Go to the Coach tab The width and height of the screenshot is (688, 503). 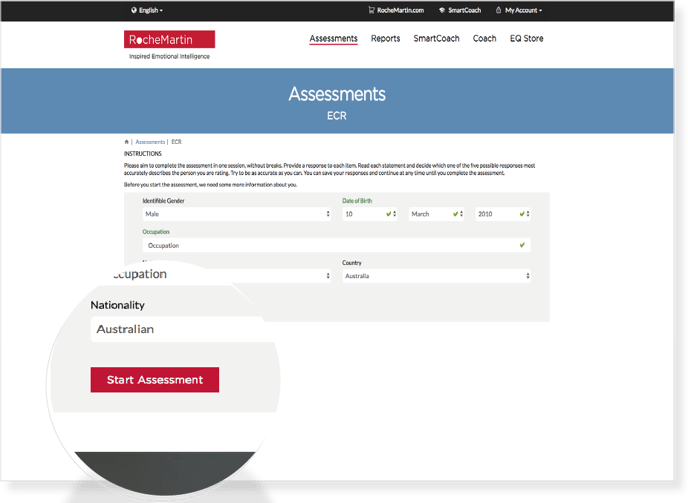coord(484,39)
